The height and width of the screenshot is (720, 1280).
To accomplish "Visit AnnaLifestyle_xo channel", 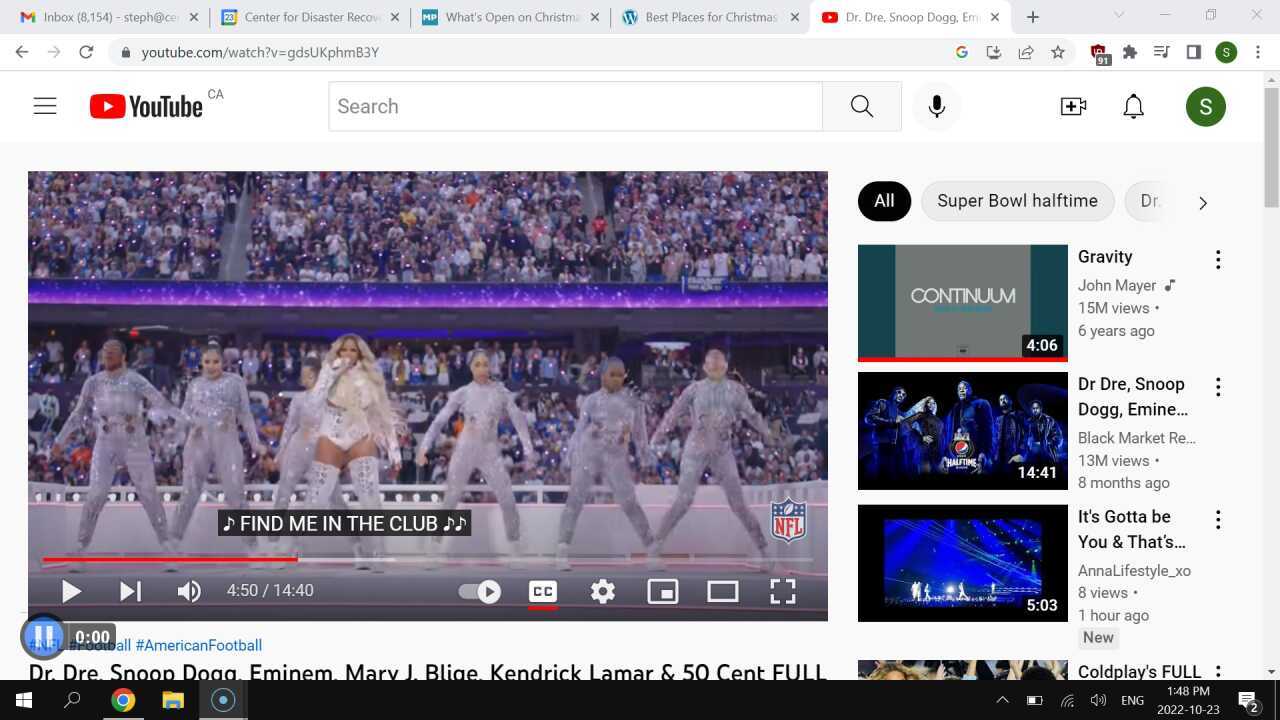I will [x=1134, y=571].
